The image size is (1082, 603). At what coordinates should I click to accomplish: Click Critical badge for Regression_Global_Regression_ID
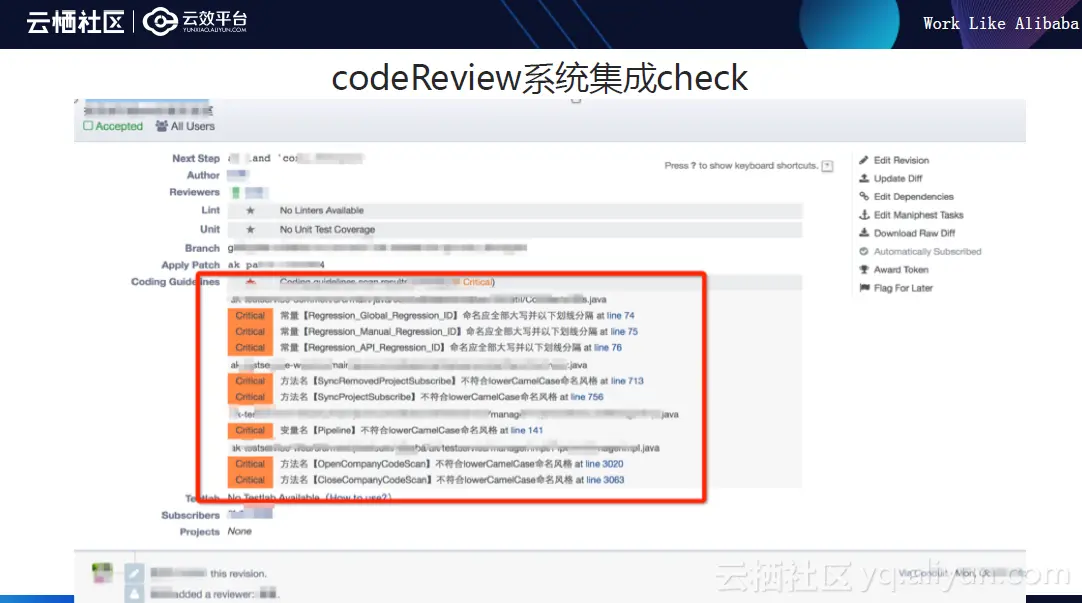click(x=250, y=315)
